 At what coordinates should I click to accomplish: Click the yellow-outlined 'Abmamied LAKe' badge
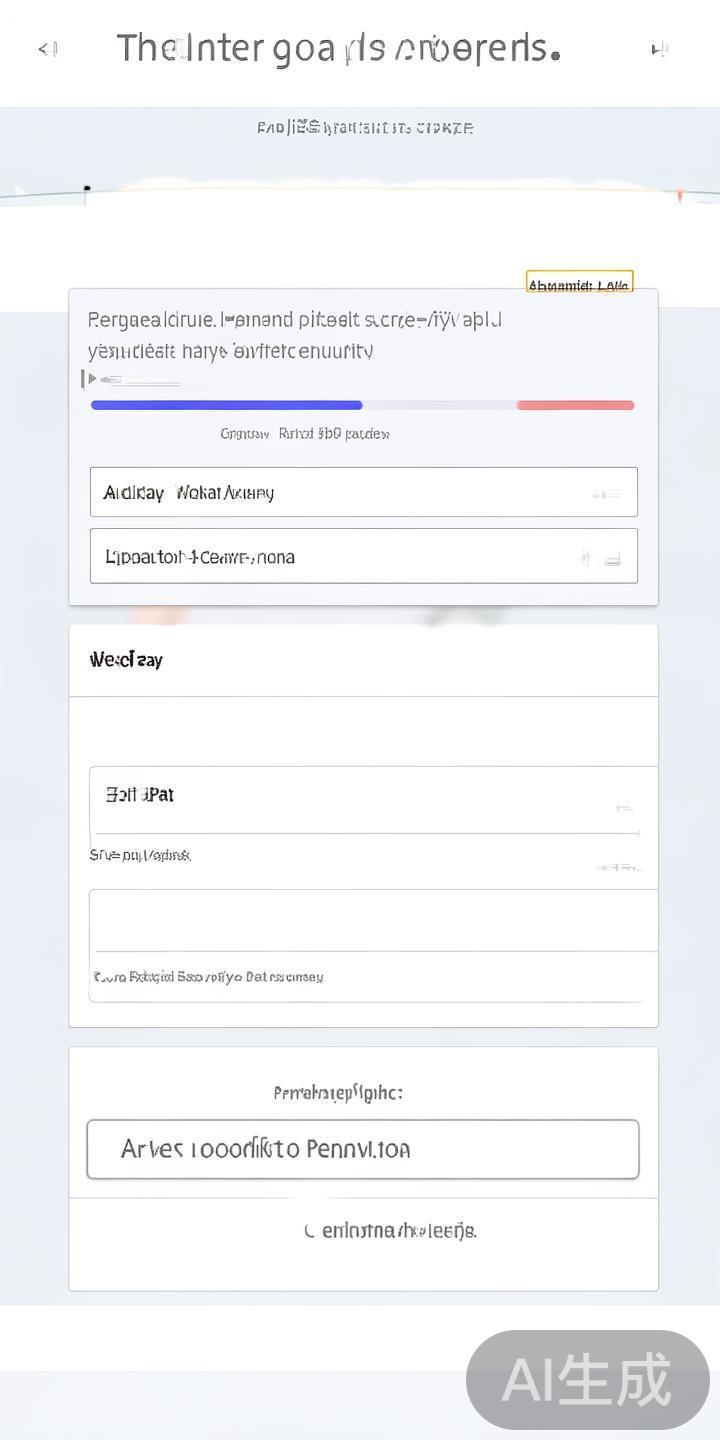click(579, 284)
